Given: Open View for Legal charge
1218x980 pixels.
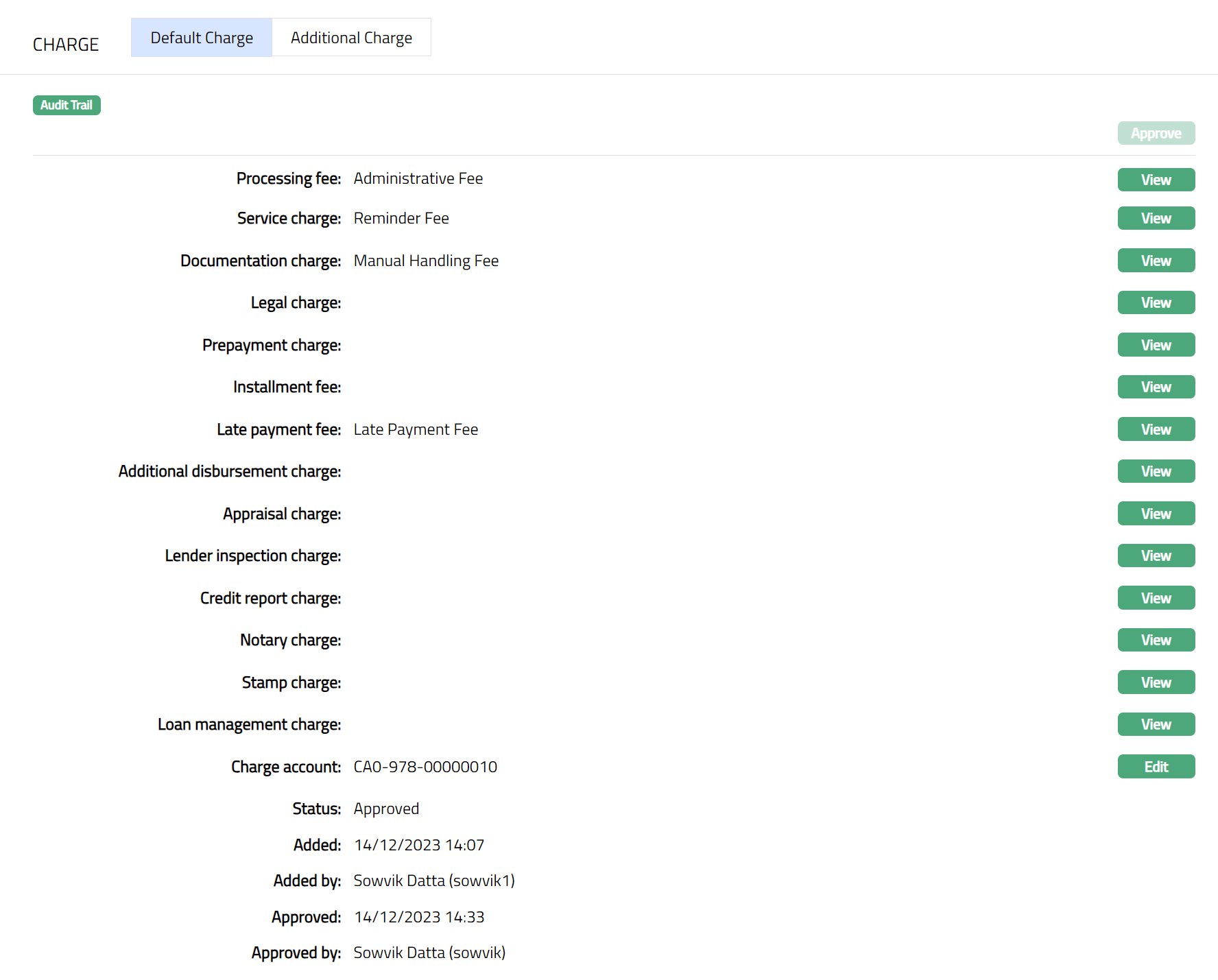Looking at the screenshot, I should 1156,302.
